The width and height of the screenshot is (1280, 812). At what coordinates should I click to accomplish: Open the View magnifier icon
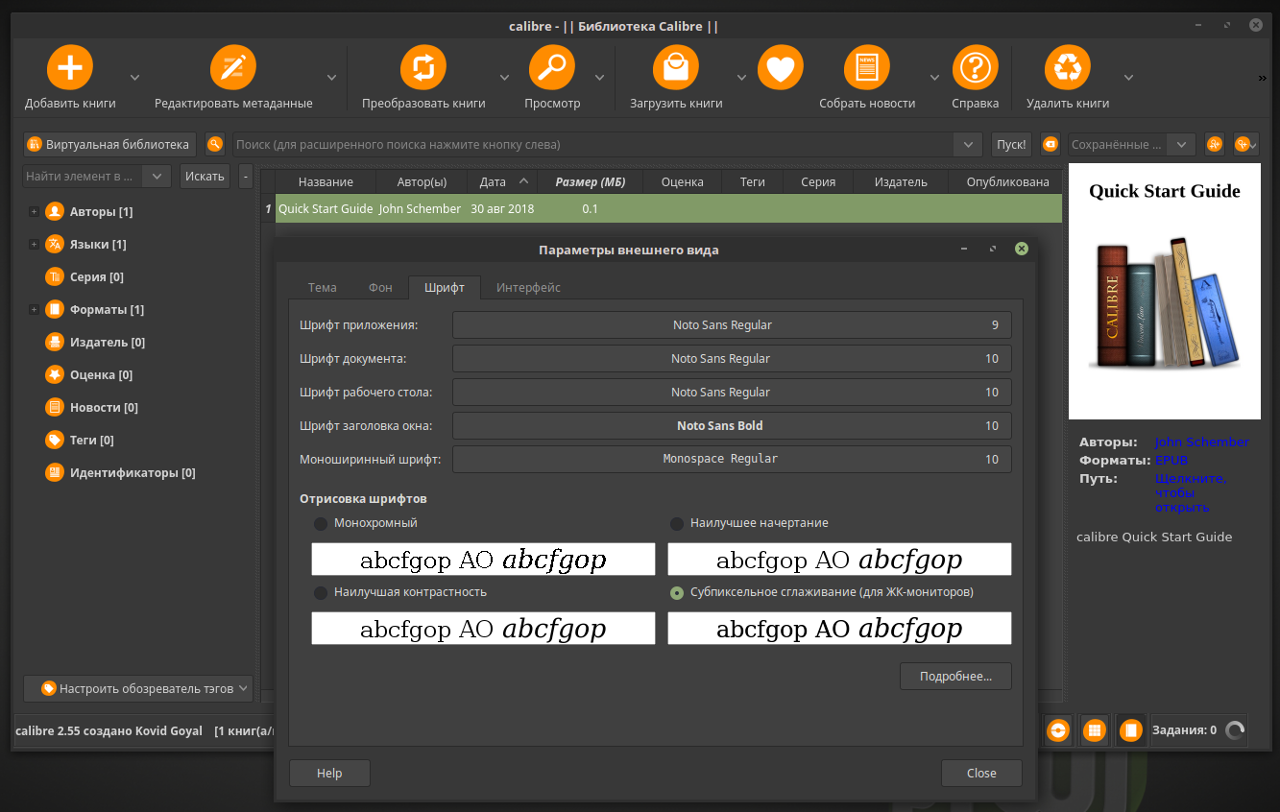pyautogui.click(x=552, y=68)
